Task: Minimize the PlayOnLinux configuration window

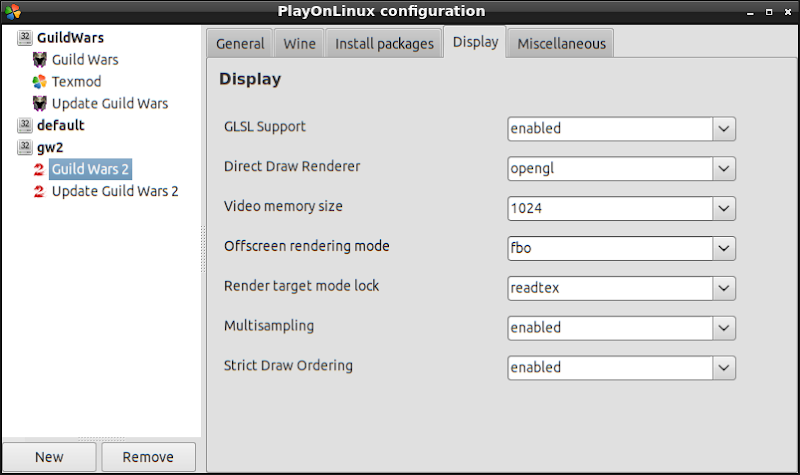Action: coord(750,12)
